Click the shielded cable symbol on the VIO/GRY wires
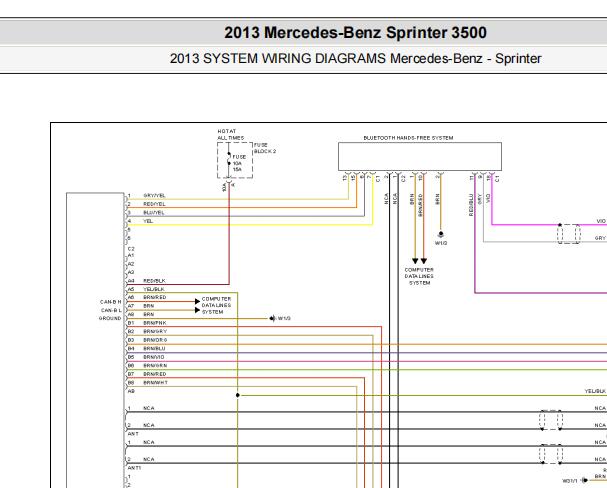The width and height of the screenshot is (607, 488). [x=569, y=233]
